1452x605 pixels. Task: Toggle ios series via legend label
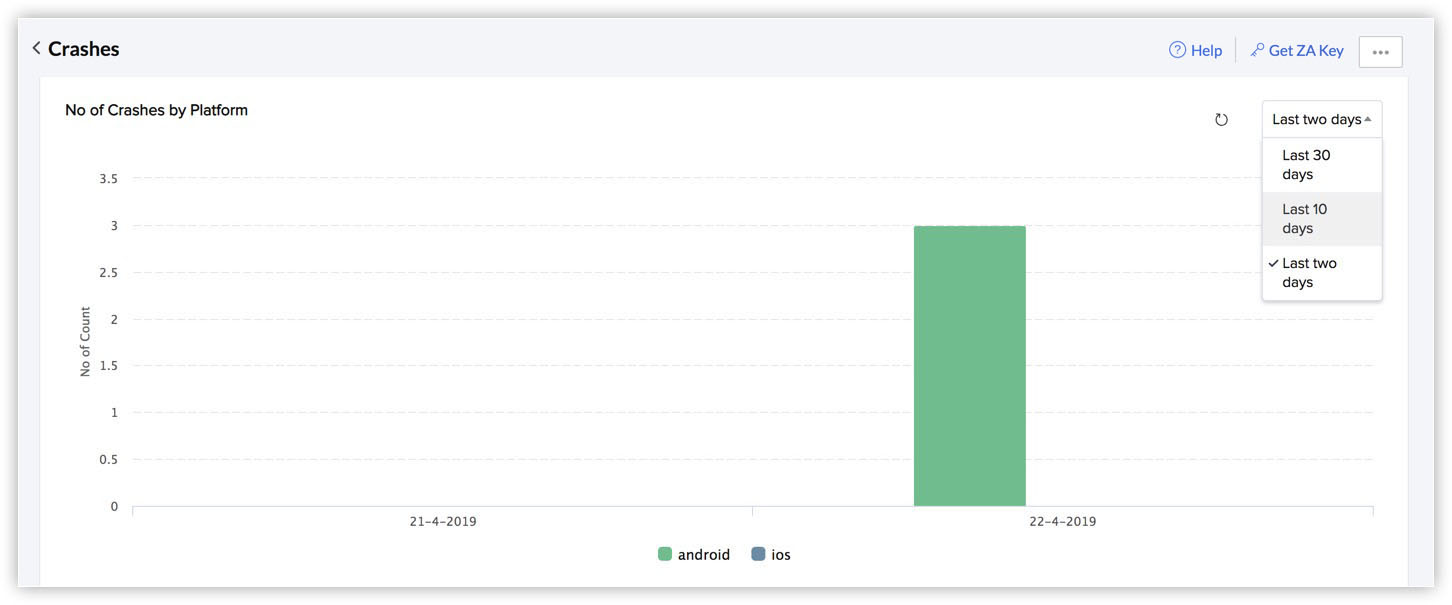pos(781,554)
